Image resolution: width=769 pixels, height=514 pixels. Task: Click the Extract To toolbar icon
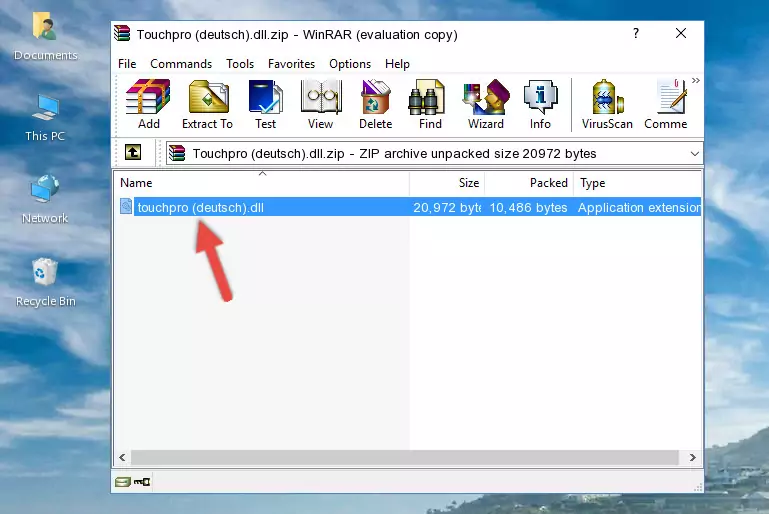point(207,104)
